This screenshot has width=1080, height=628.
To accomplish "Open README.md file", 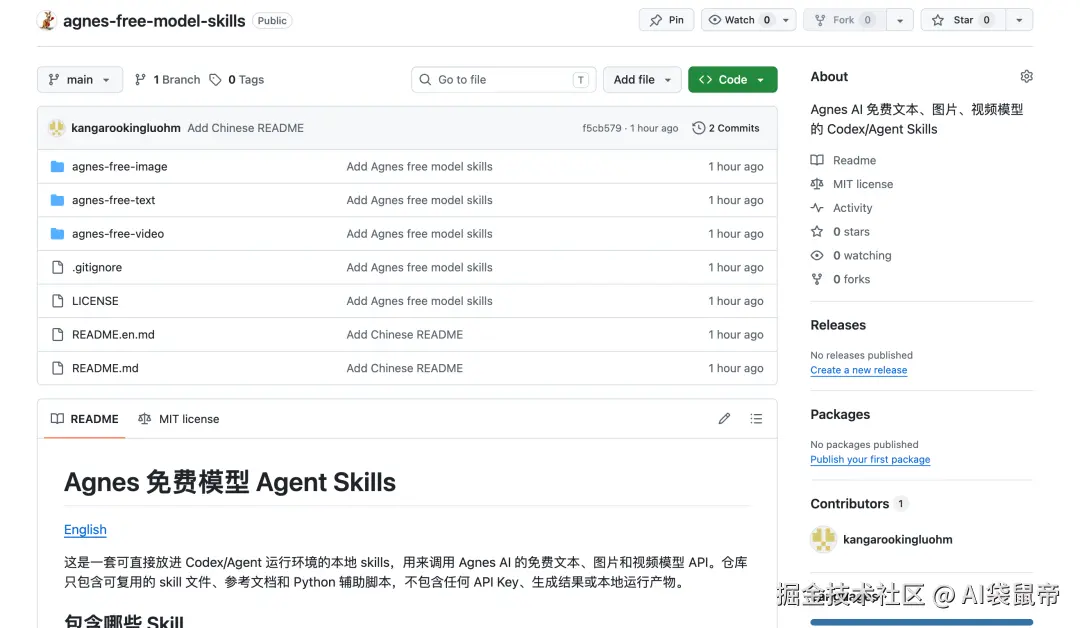I will tap(105, 368).
